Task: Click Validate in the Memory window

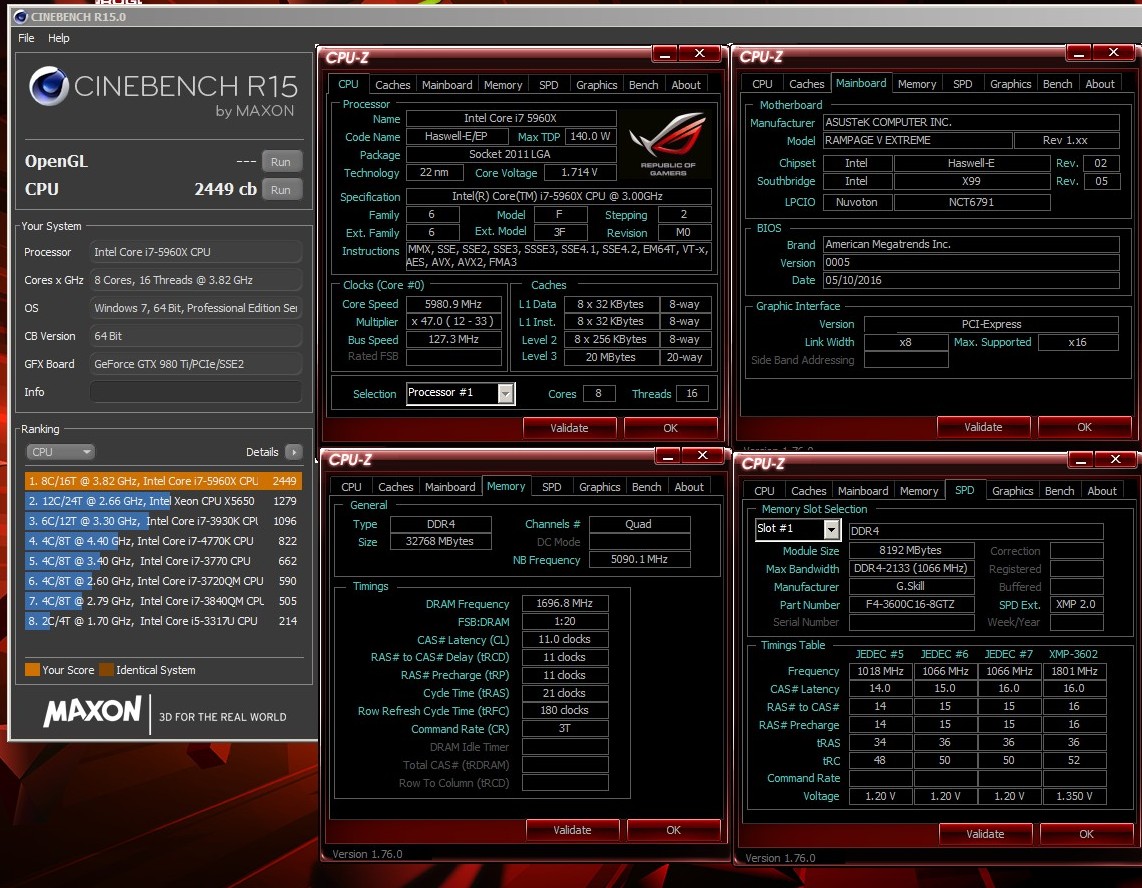Action: click(x=572, y=830)
